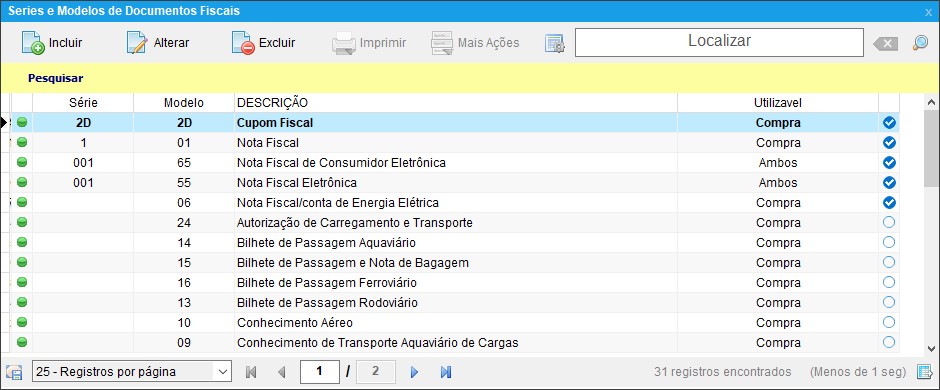Toggle checkmark for Nota Fiscal/conta de Energia Elétrica
The height and width of the screenshot is (390, 940).
889,202
